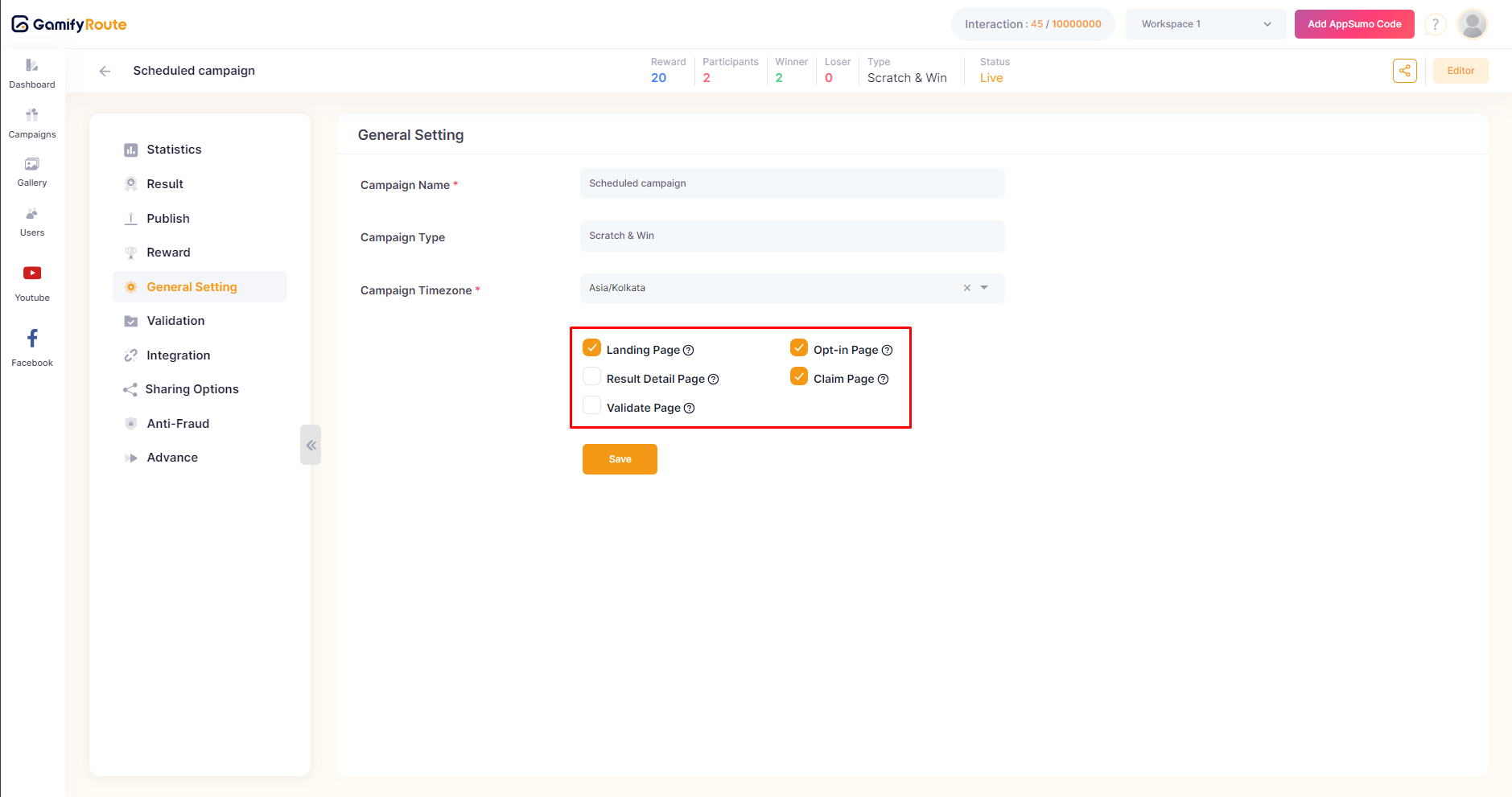Viewport: 1512px width, 797px height.
Task: Click the share icon near Editor
Action: pos(1404,71)
